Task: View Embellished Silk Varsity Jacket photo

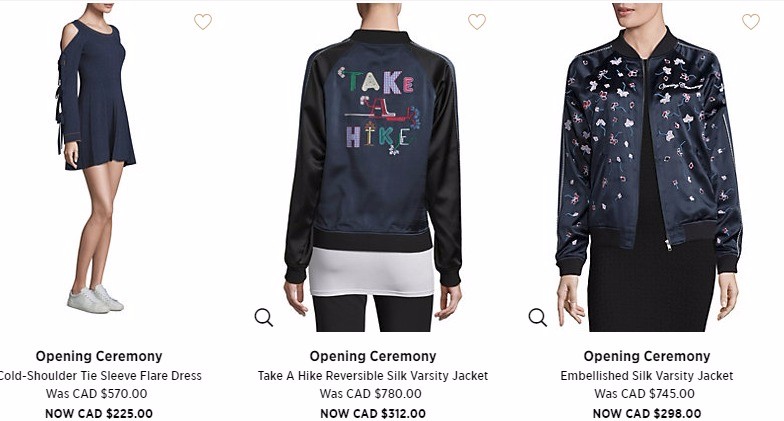Action: point(648,168)
